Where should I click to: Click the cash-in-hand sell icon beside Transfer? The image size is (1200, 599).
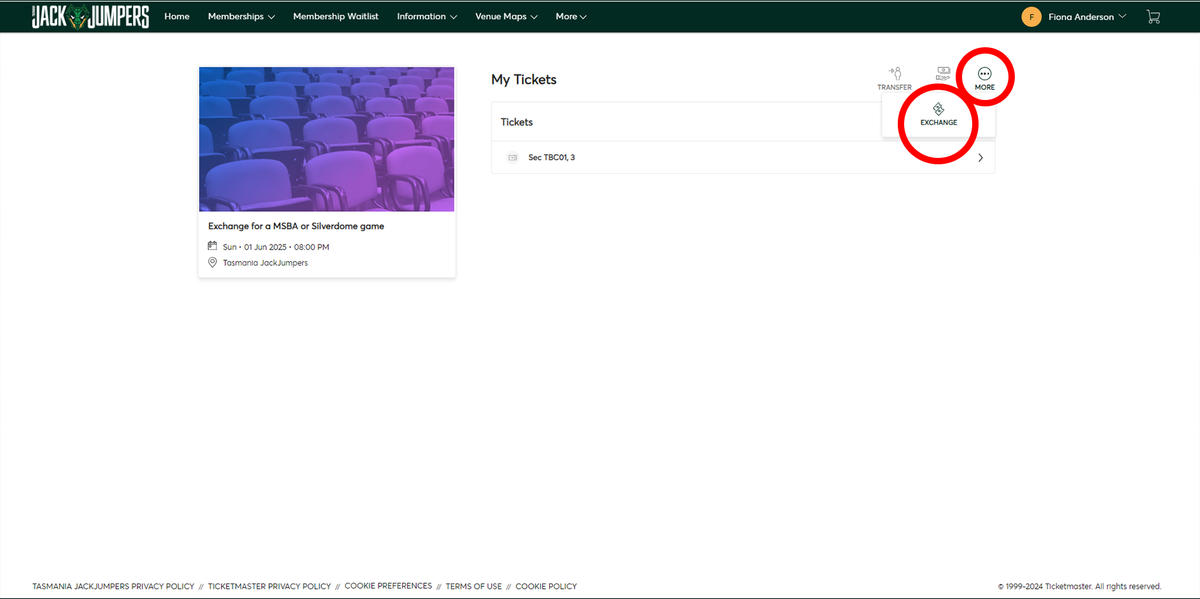tap(943, 73)
